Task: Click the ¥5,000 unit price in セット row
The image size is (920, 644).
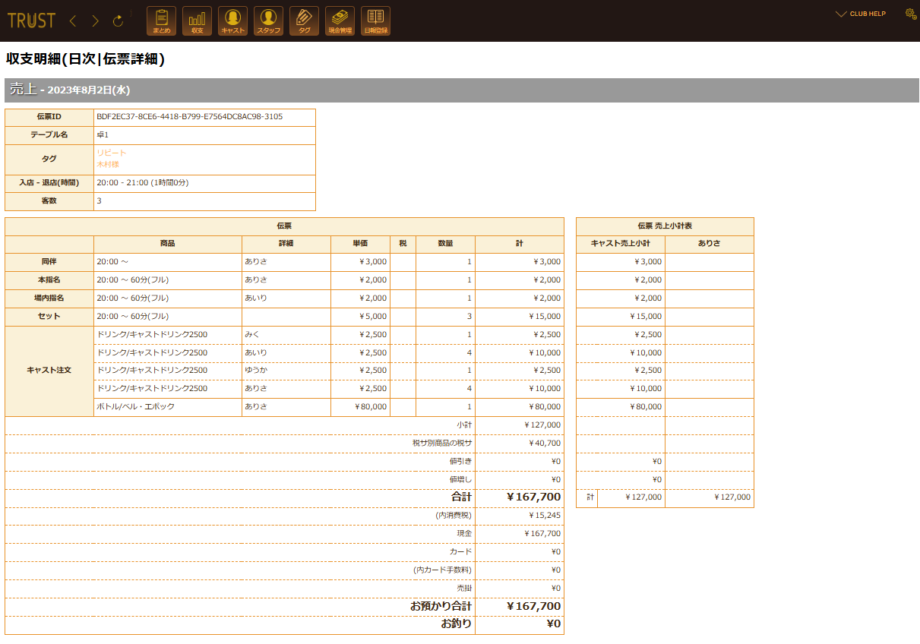Action: [373, 317]
